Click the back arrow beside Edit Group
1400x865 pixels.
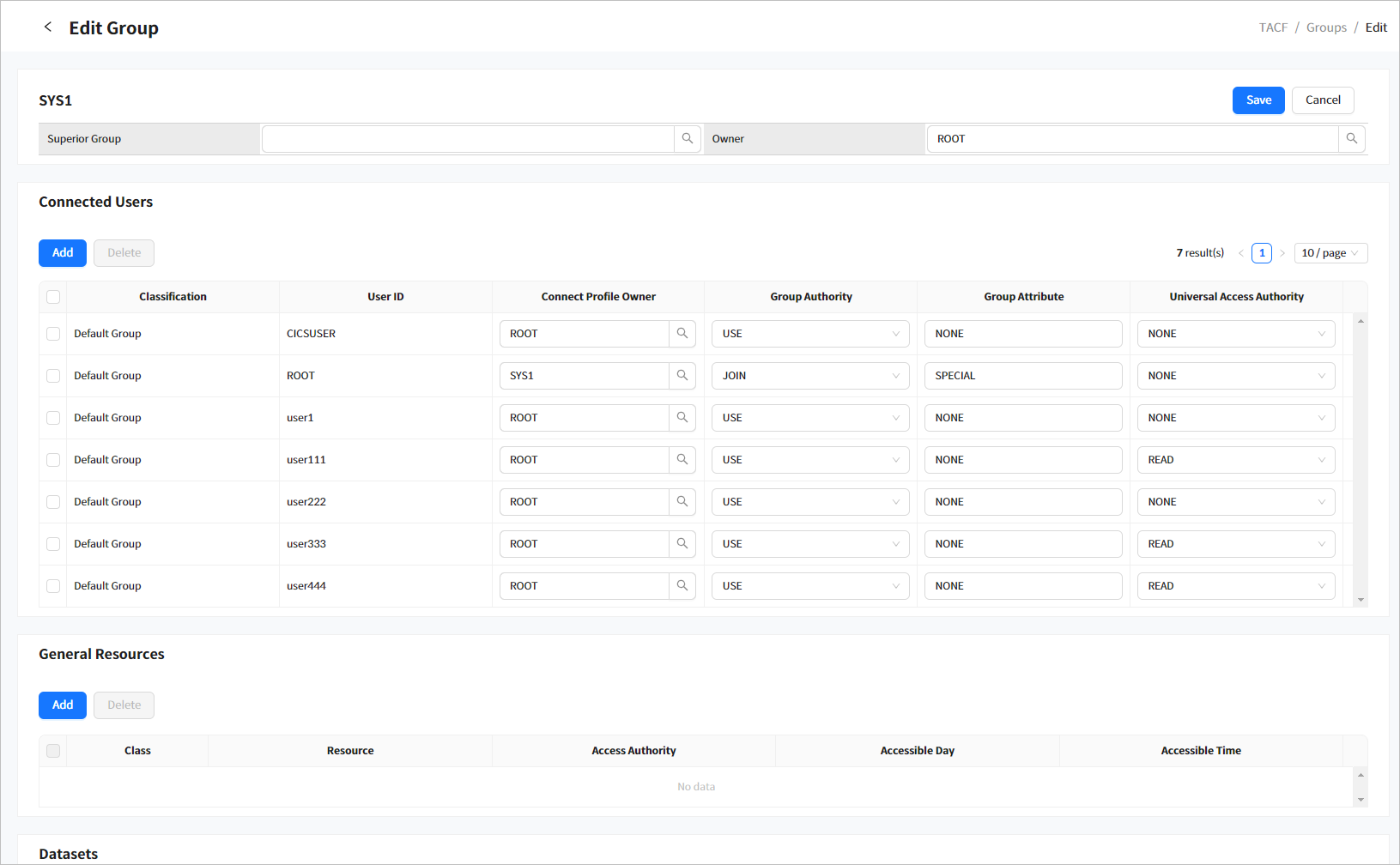[x=48, y=27]
